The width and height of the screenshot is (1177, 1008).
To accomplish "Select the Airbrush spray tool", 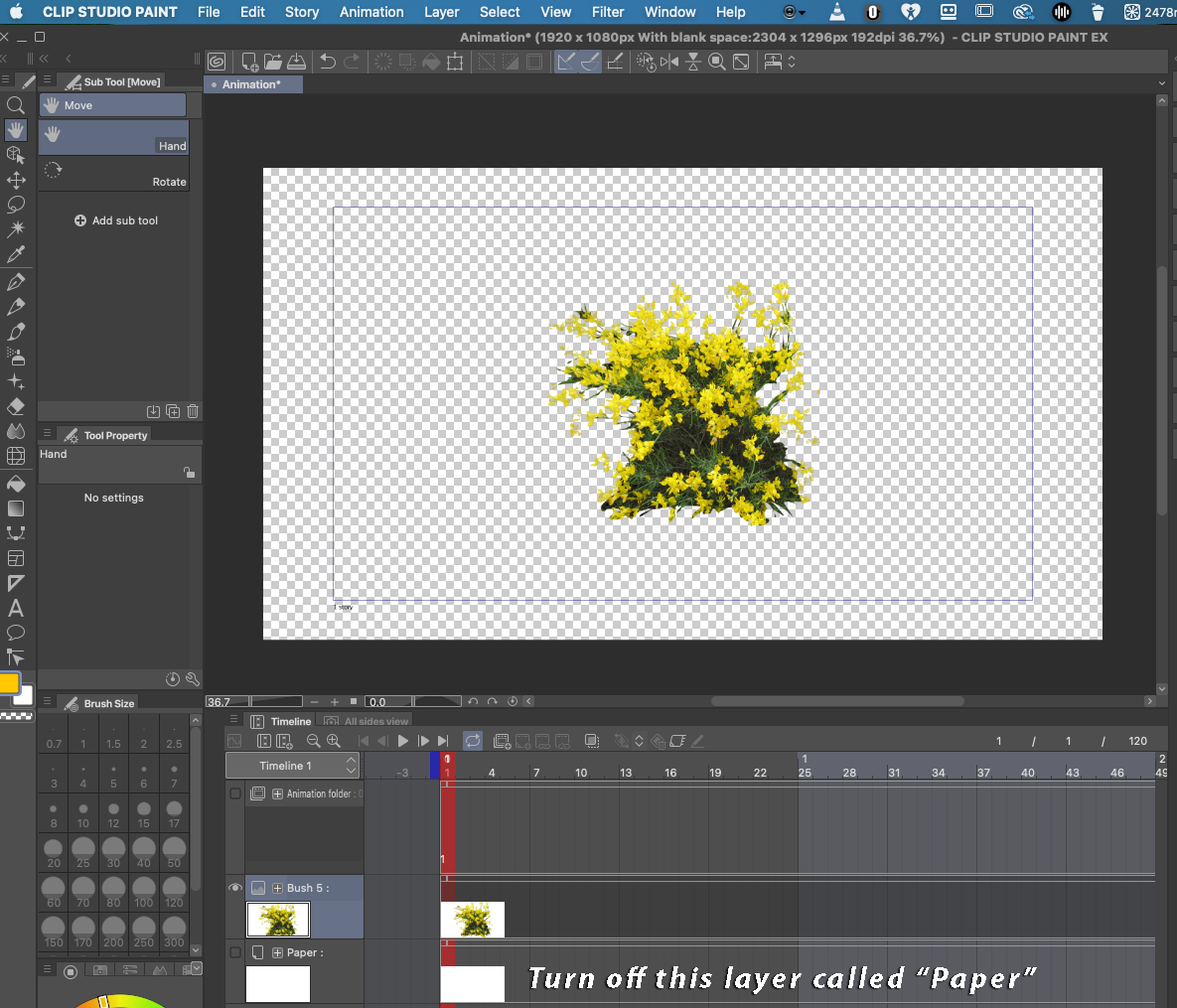I will pyautogui.click(x=15, y=357).
